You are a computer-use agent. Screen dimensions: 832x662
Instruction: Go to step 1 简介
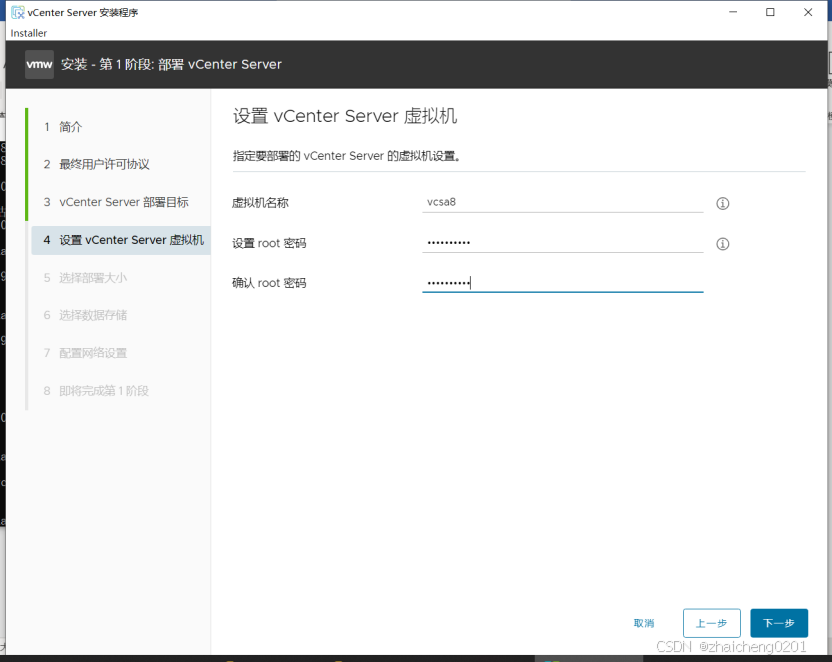63,127
